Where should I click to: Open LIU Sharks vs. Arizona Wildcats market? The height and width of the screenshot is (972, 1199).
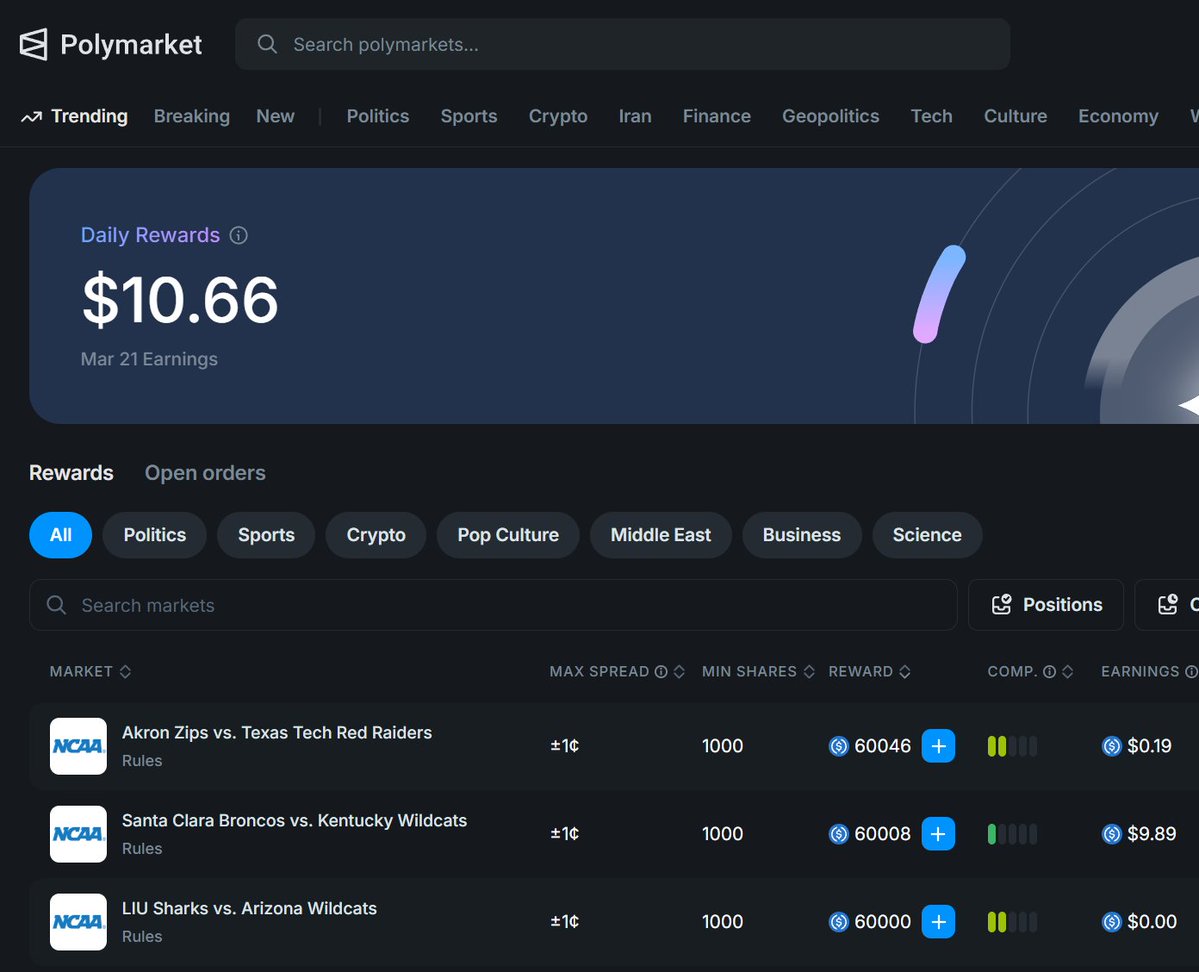pos(249,909)
